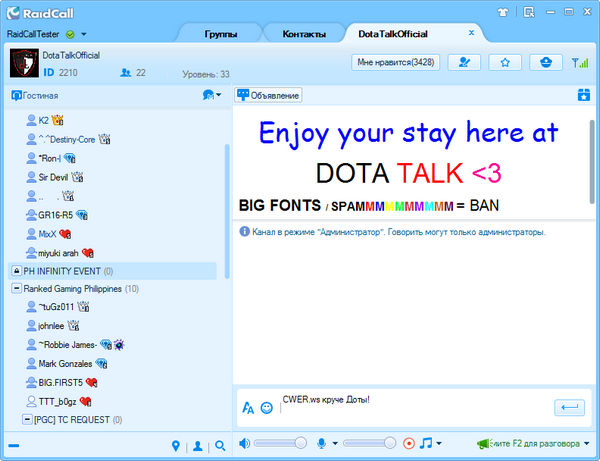Select user Sir Devil

(x=53, y=177)
